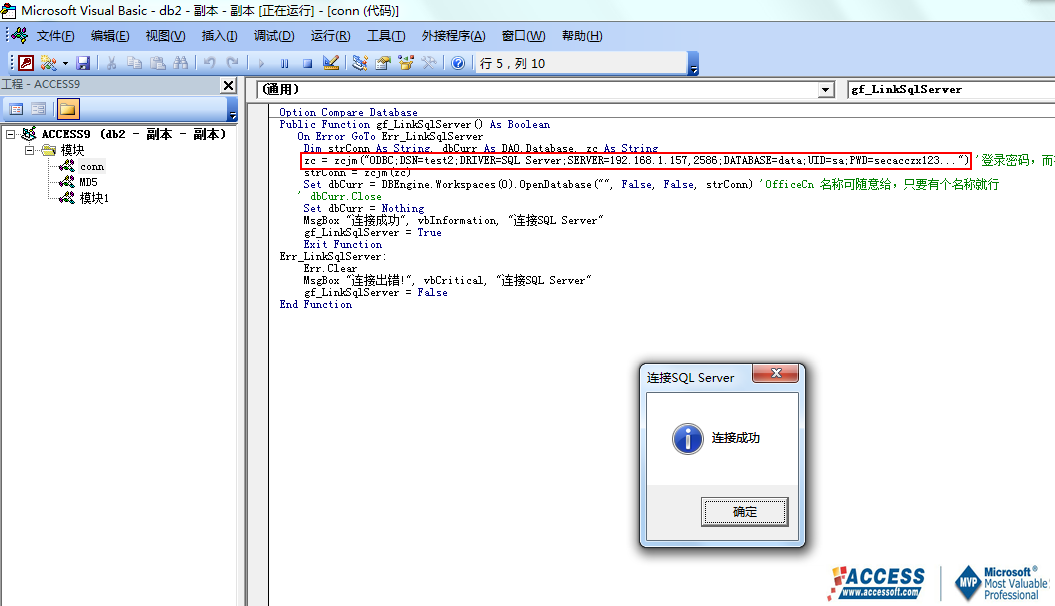1055x606 pixels.
Task: Click the Insert Module toolbar icon
Action: (48, 63)
